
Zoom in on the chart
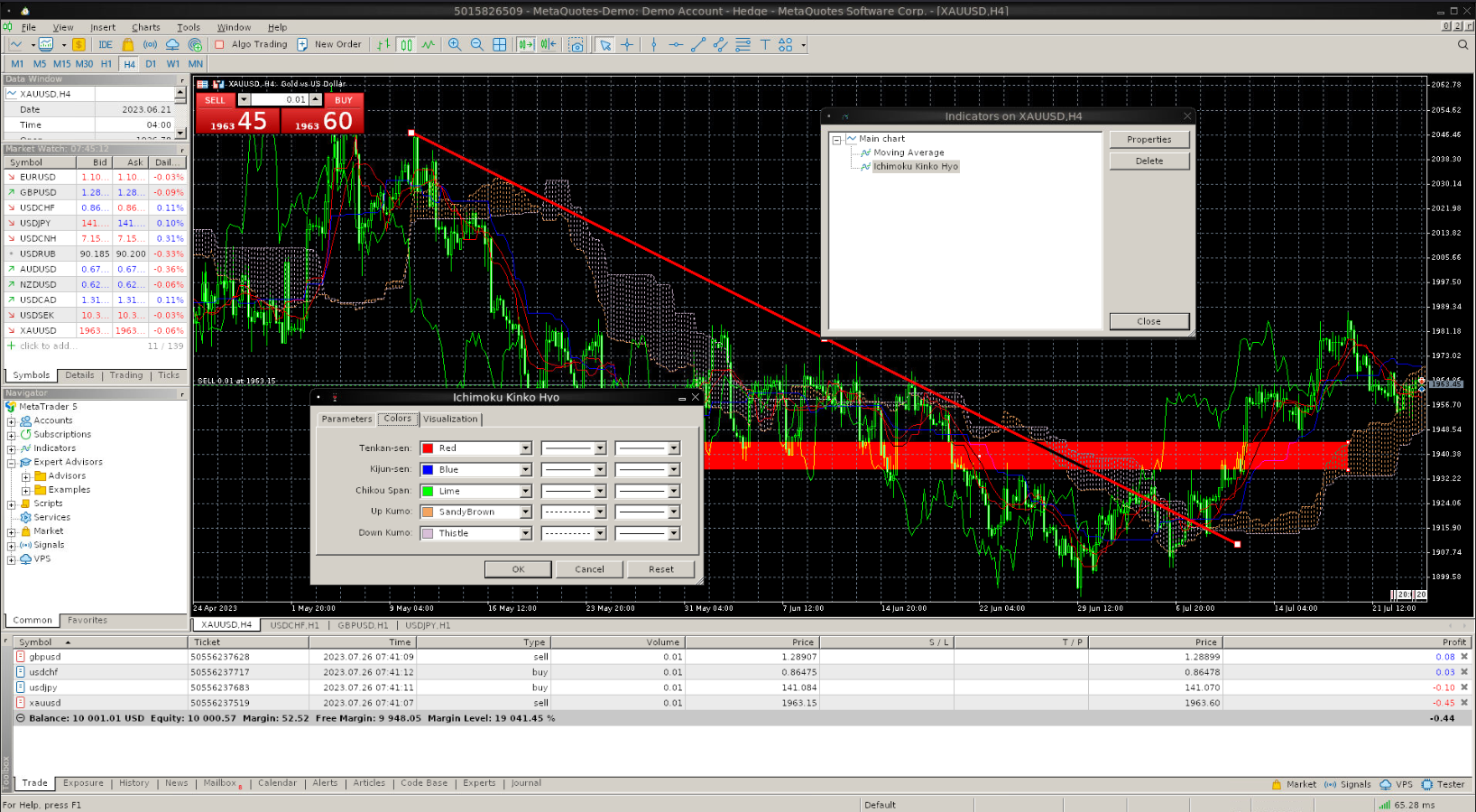tap(455, 44)
